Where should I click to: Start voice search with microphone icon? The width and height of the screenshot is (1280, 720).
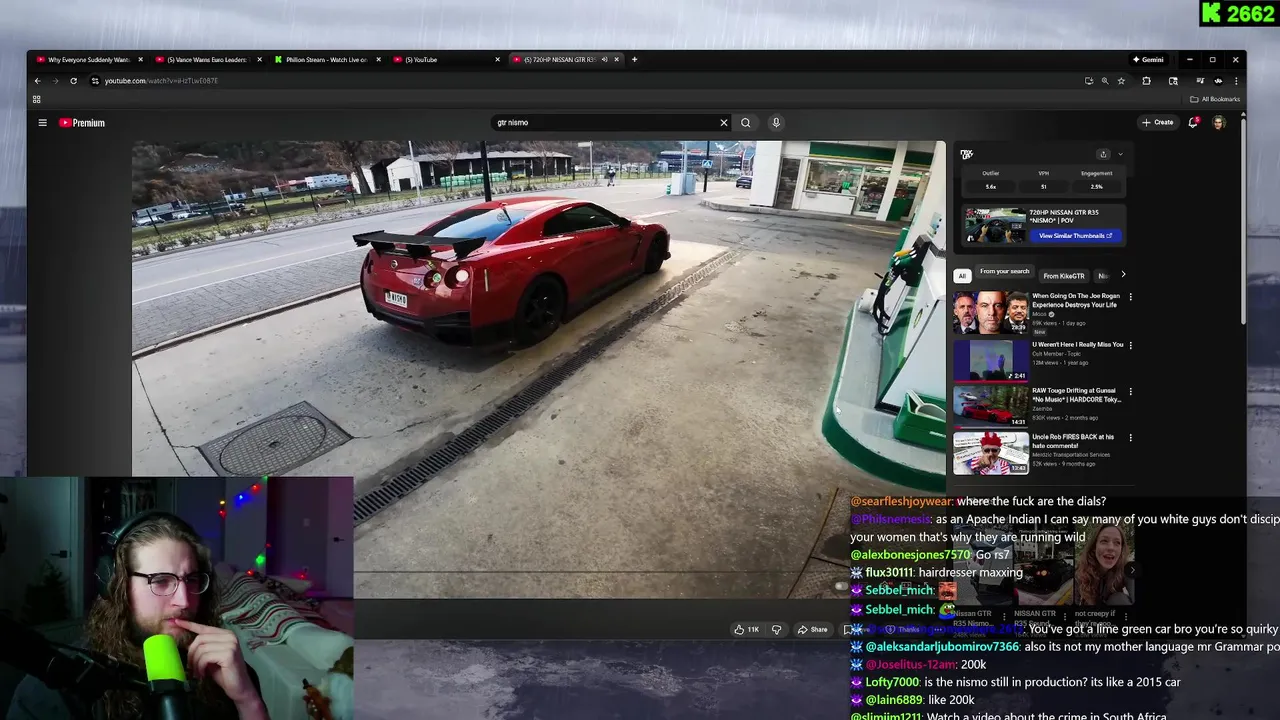click(776, 123)
